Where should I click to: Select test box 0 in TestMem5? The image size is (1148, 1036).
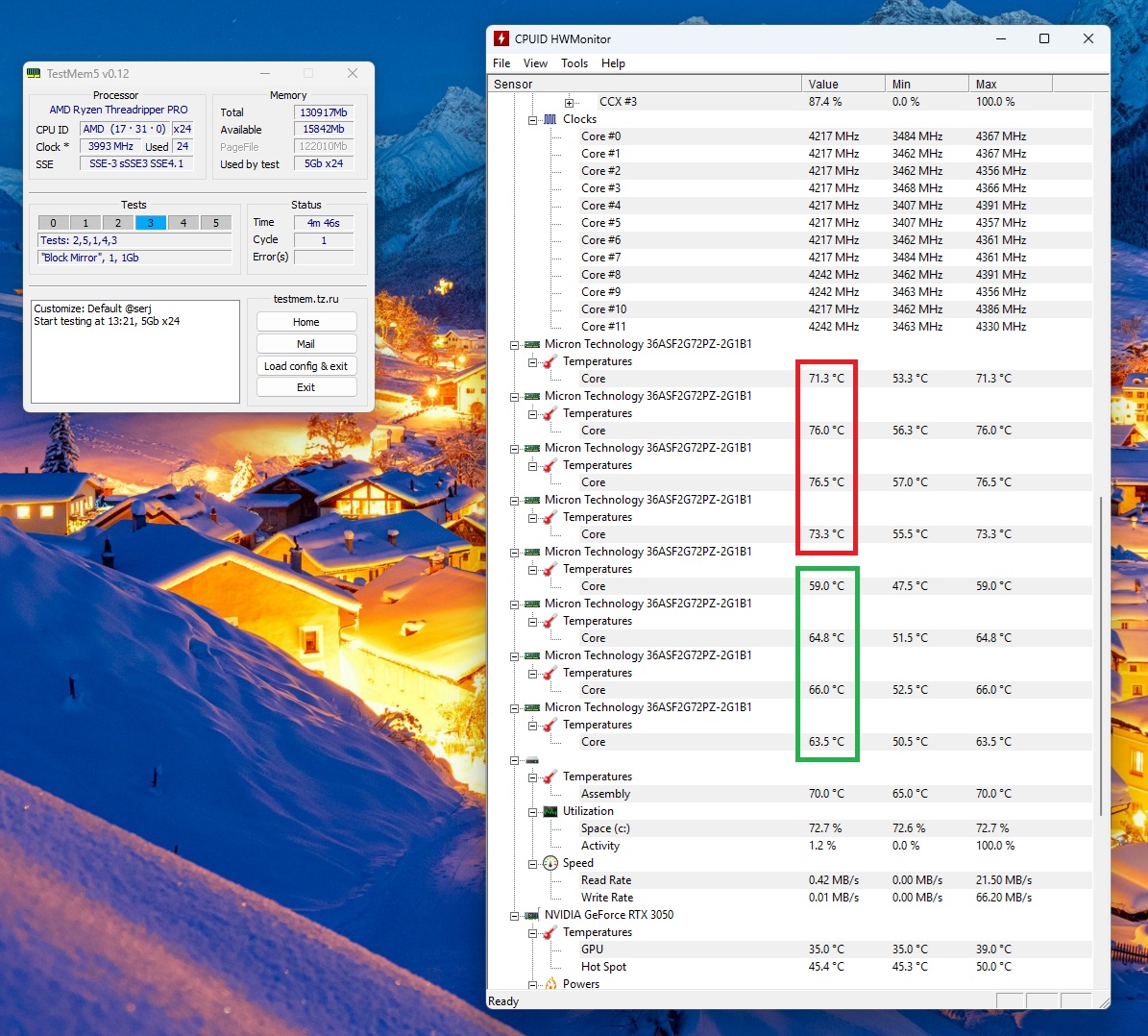pos(54,223)
